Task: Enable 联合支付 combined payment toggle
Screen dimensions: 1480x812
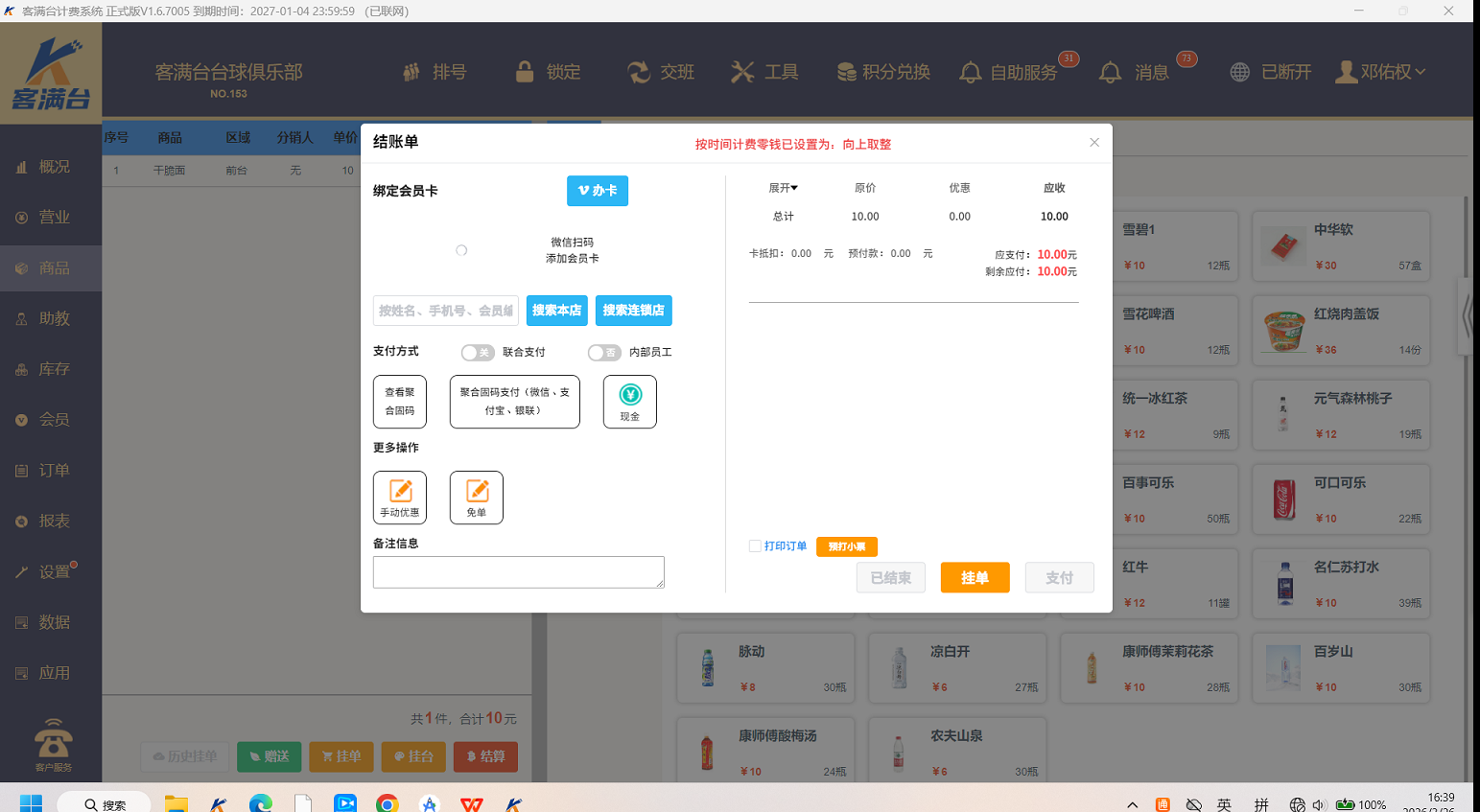Action: pos(478,352)
